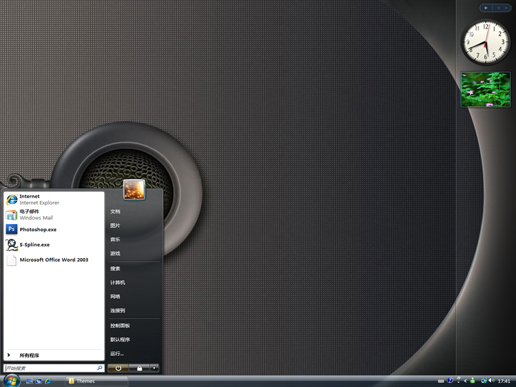Image resolution: width=516 pixels, height=387 pixels.
Task: Click the blue help icon in tray
Action: coord(450,381)
